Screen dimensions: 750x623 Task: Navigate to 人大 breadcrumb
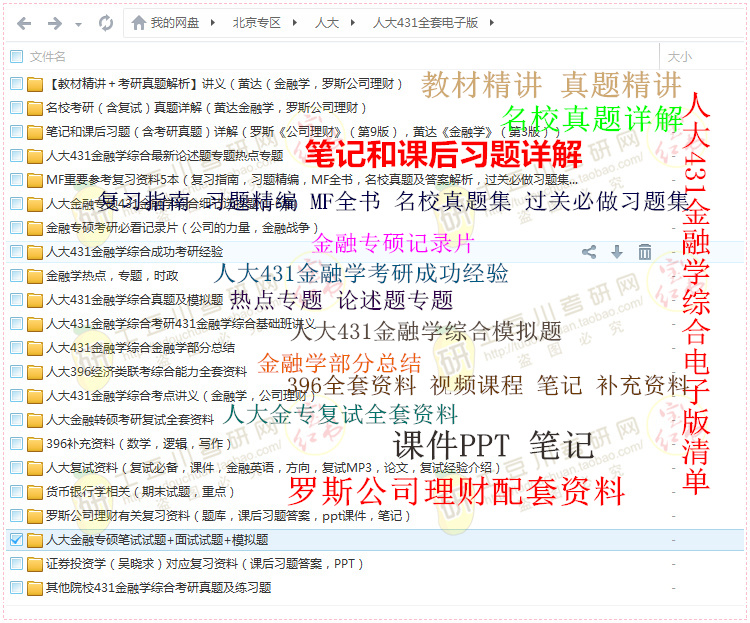click(x=326, y=22)
